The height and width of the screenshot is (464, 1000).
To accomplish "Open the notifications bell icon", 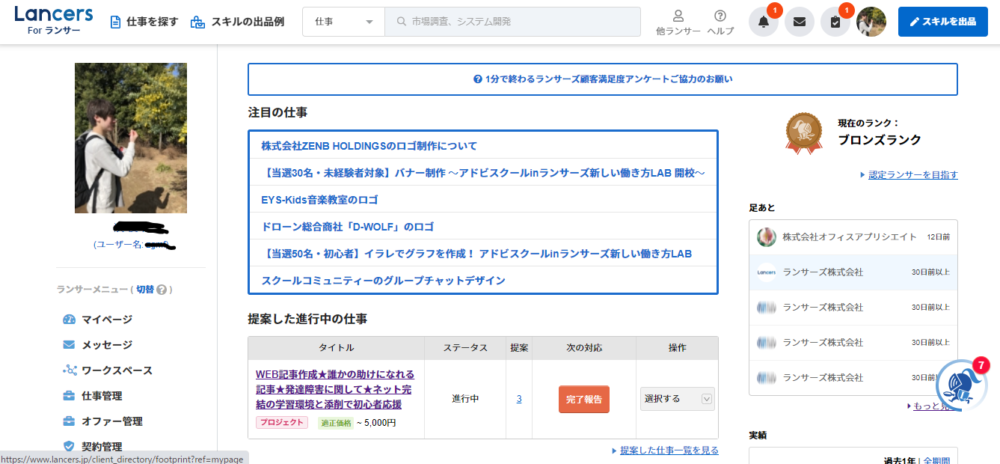I will [763, 22].
